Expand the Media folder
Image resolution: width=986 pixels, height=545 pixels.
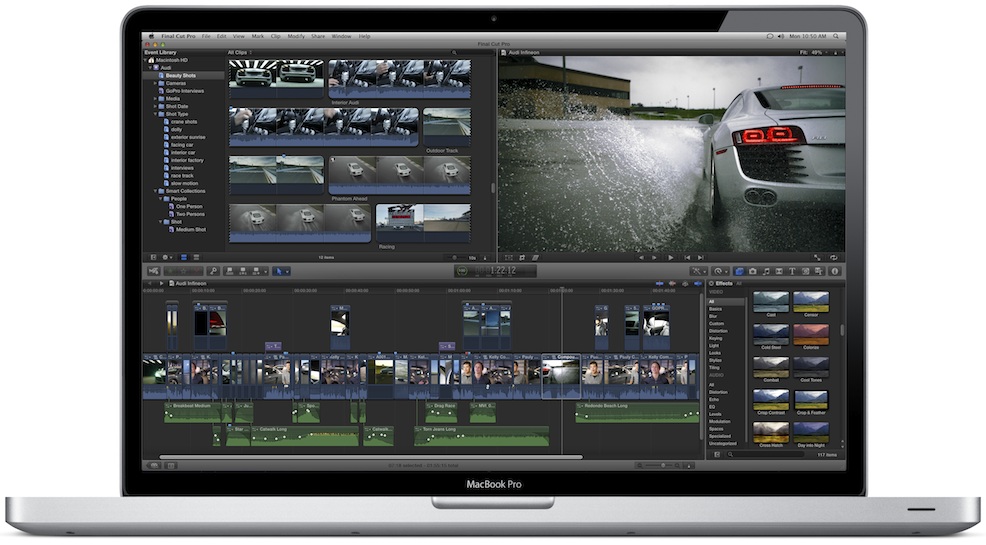tap(155, 99)
